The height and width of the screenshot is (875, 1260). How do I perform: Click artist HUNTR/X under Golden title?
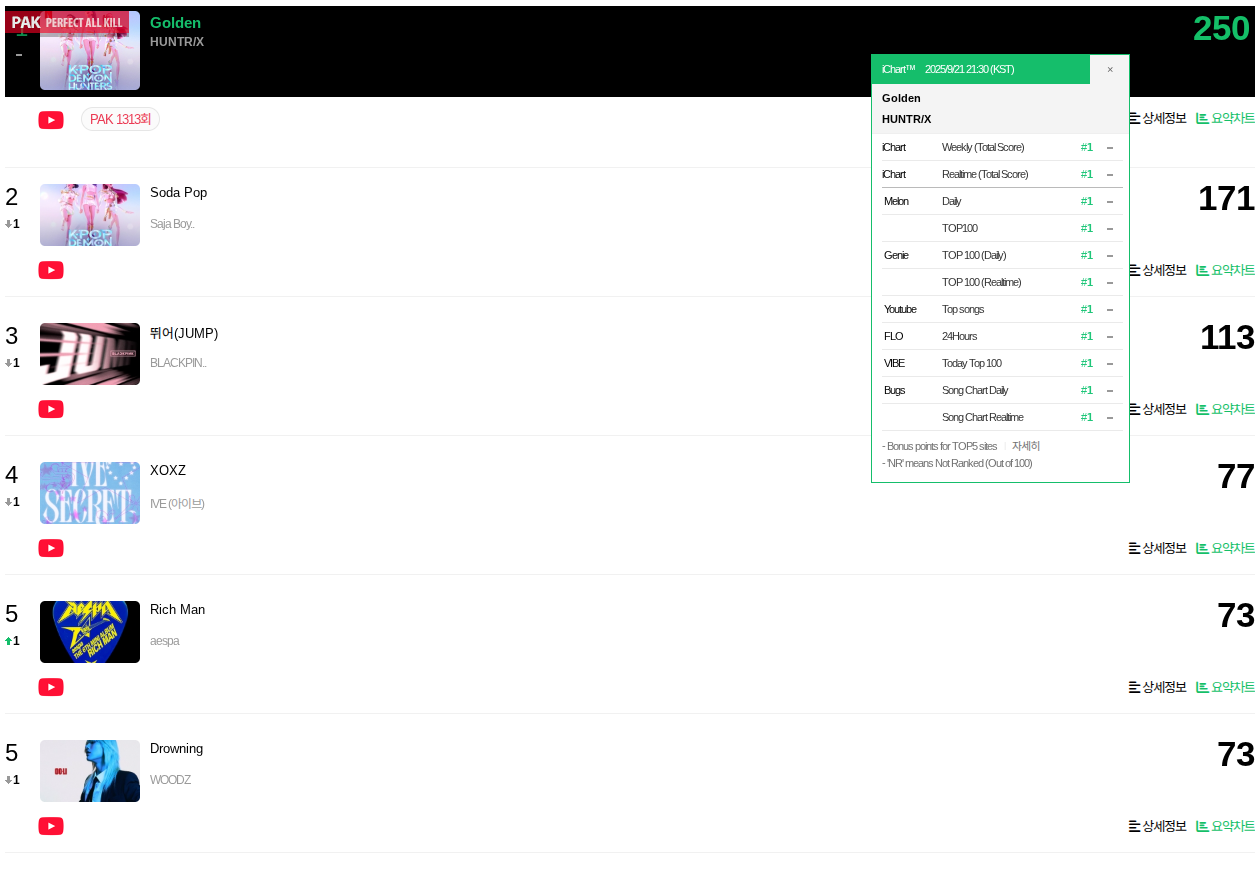[x=177, y=42]
